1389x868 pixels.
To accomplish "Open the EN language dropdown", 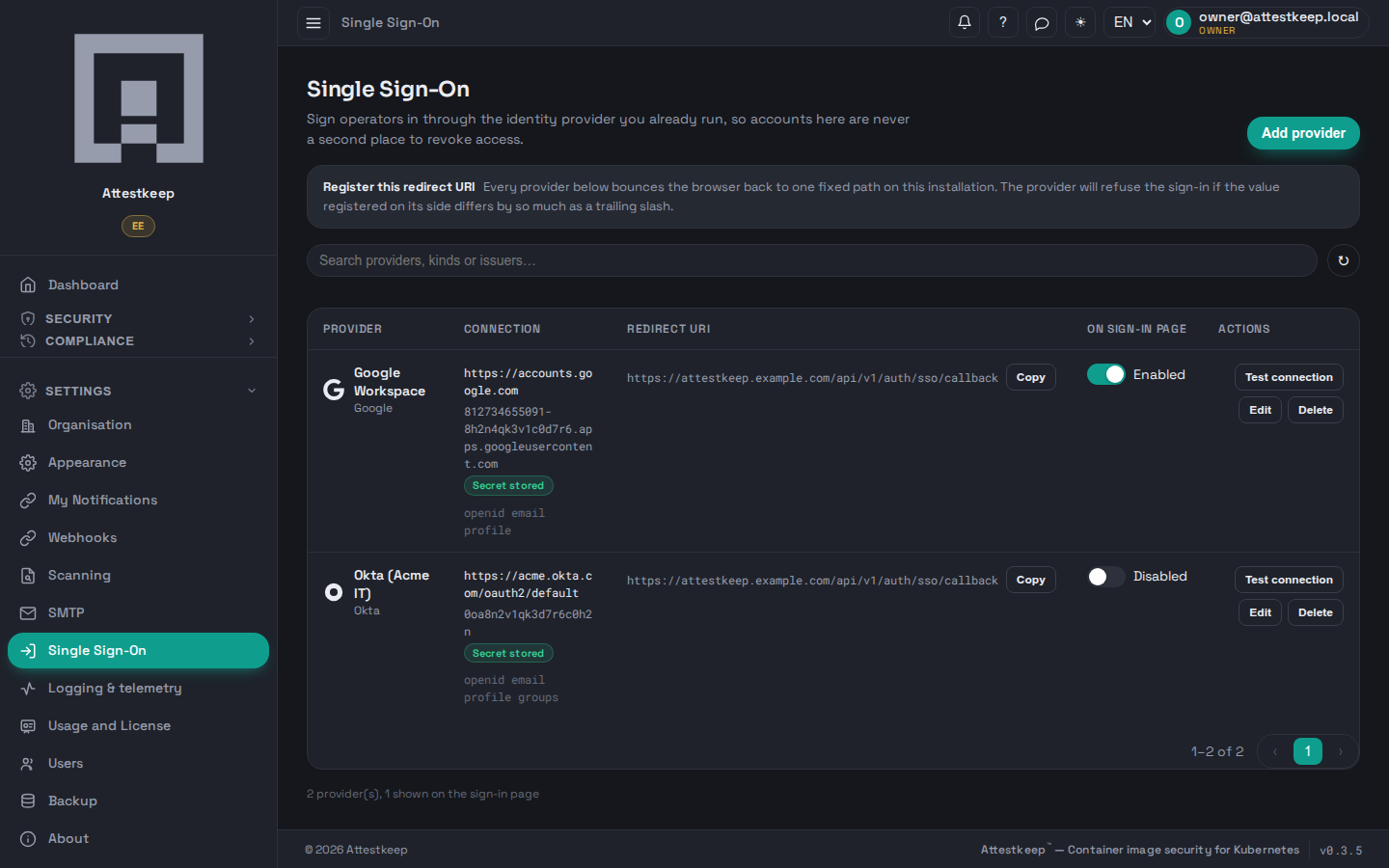I will click(x=1130, y=22).
